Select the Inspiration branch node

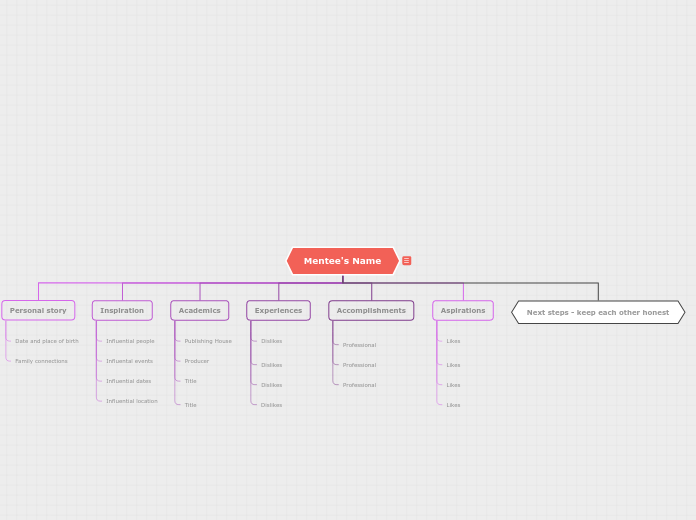(x=122, y=310)
